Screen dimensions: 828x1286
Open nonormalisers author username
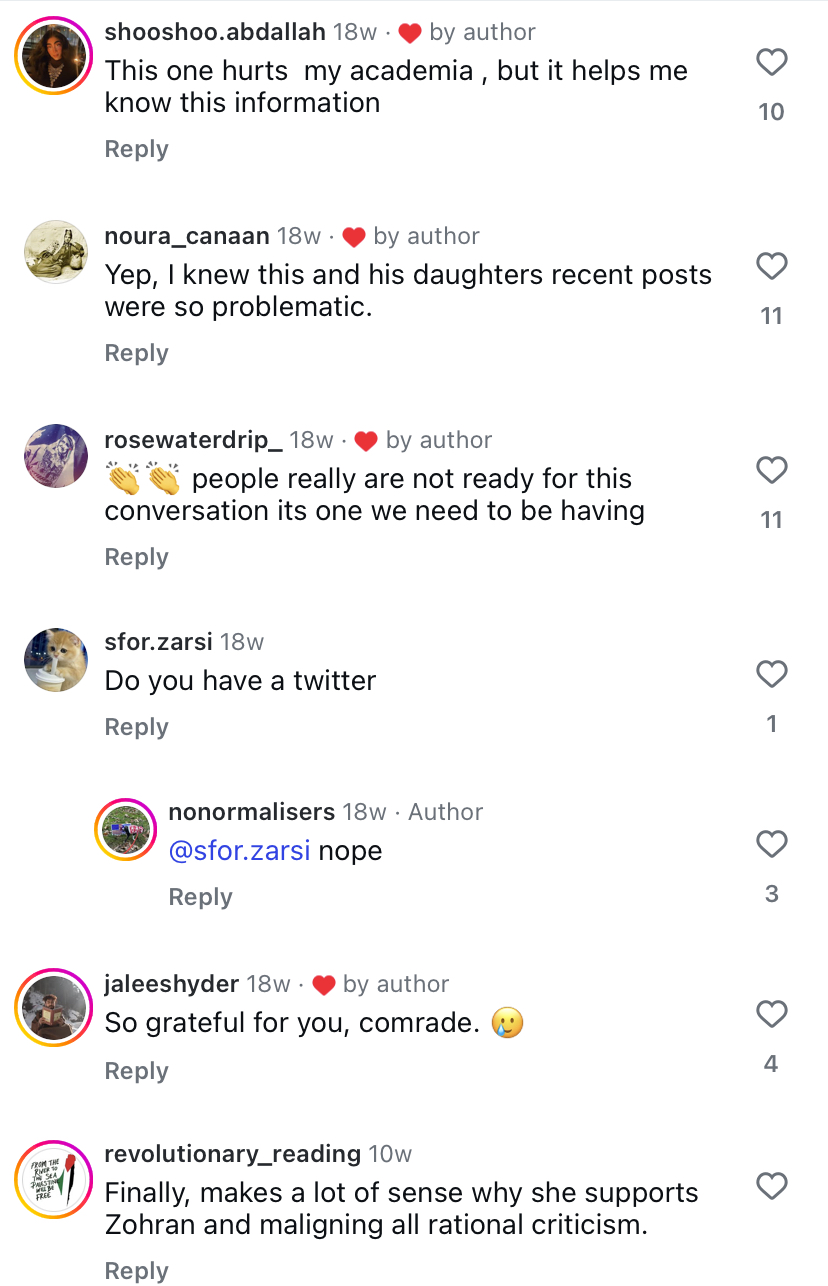point(251,812)
